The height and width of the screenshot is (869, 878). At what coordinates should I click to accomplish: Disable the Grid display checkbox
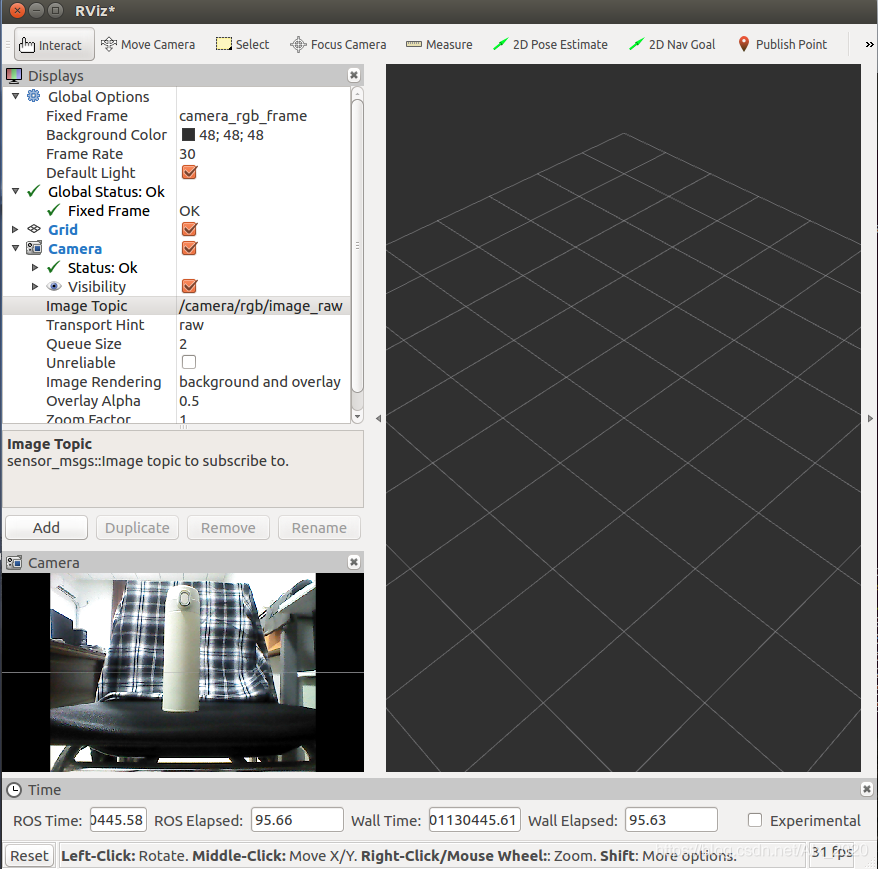pos(189,230)
